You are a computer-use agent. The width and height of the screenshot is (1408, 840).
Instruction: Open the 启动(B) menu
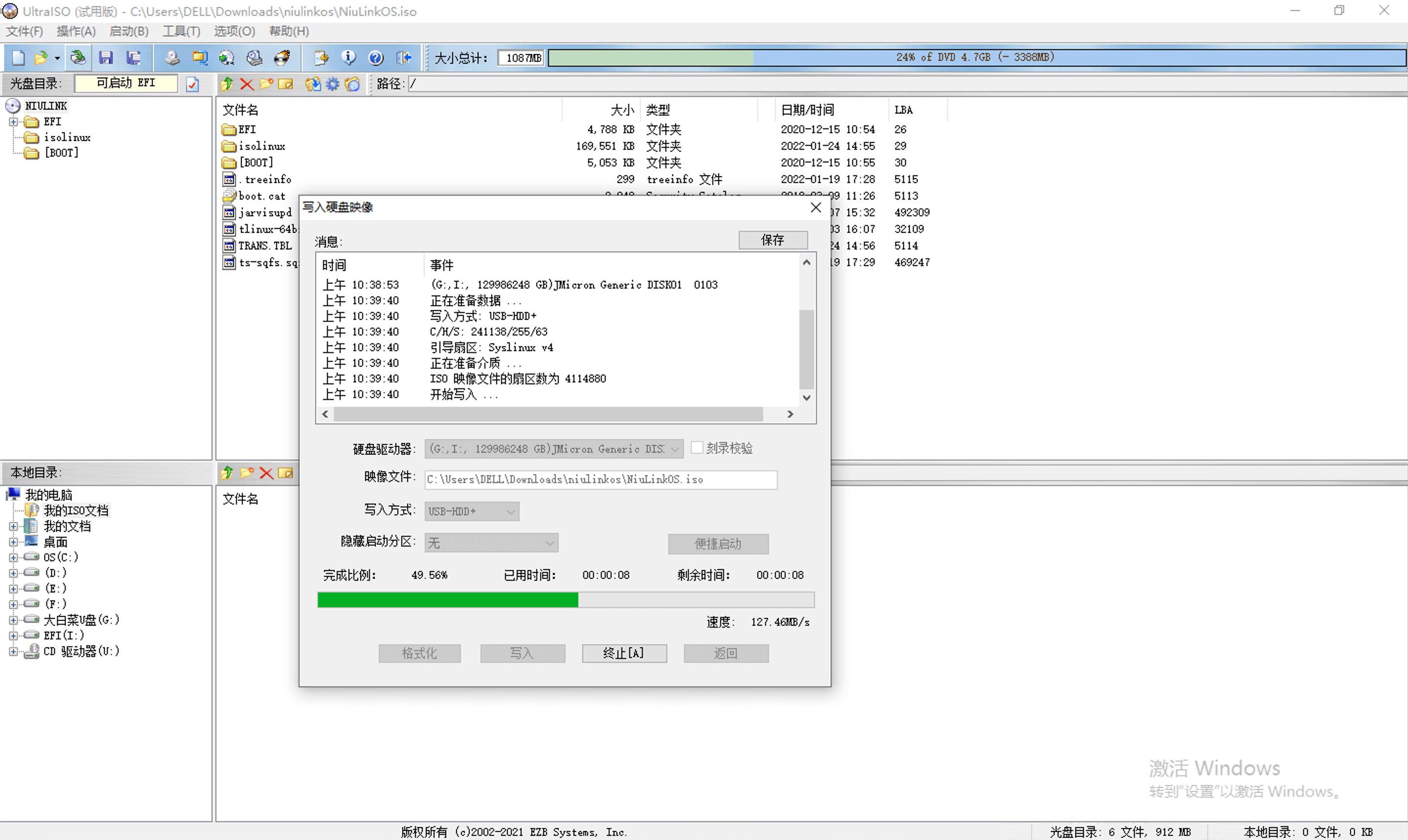129,31
